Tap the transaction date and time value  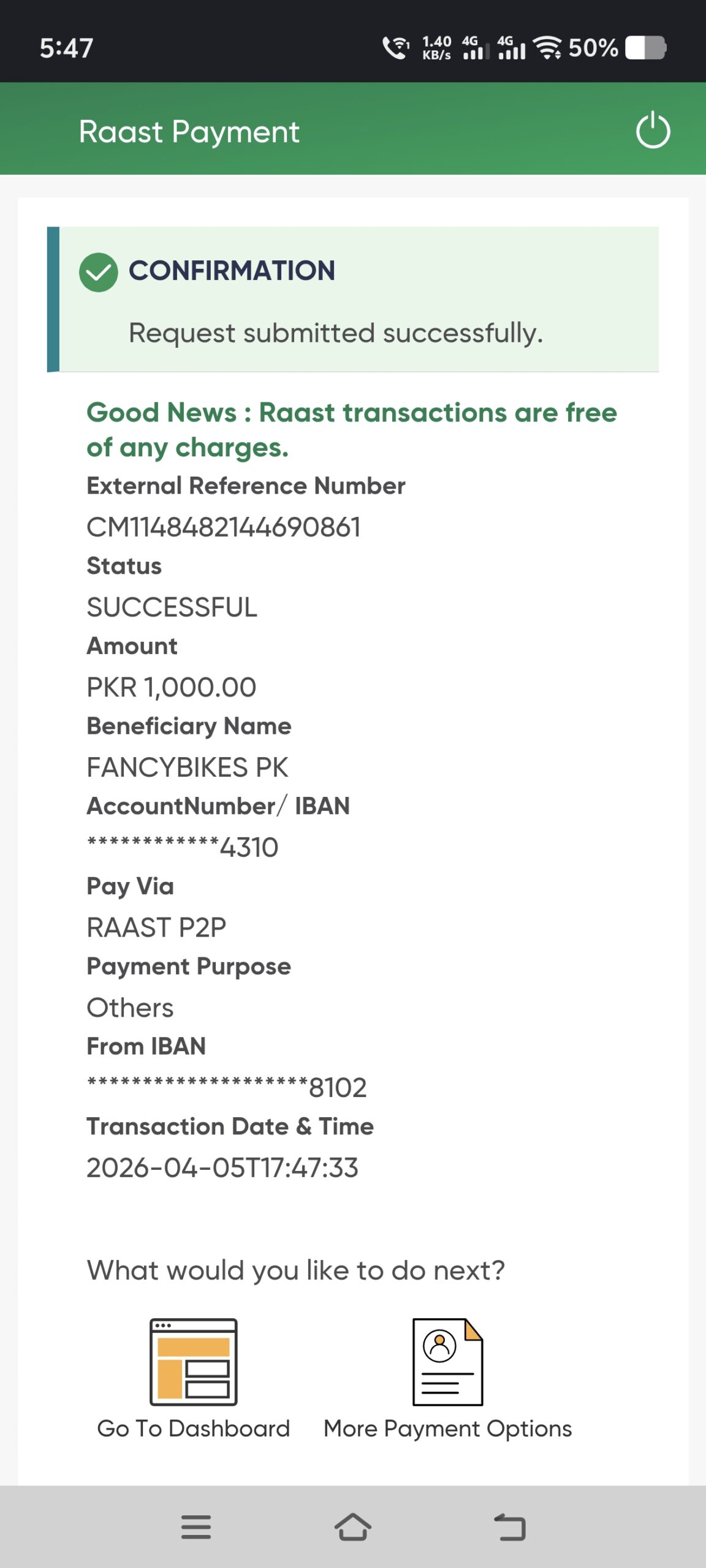[x=222, y=1168]
